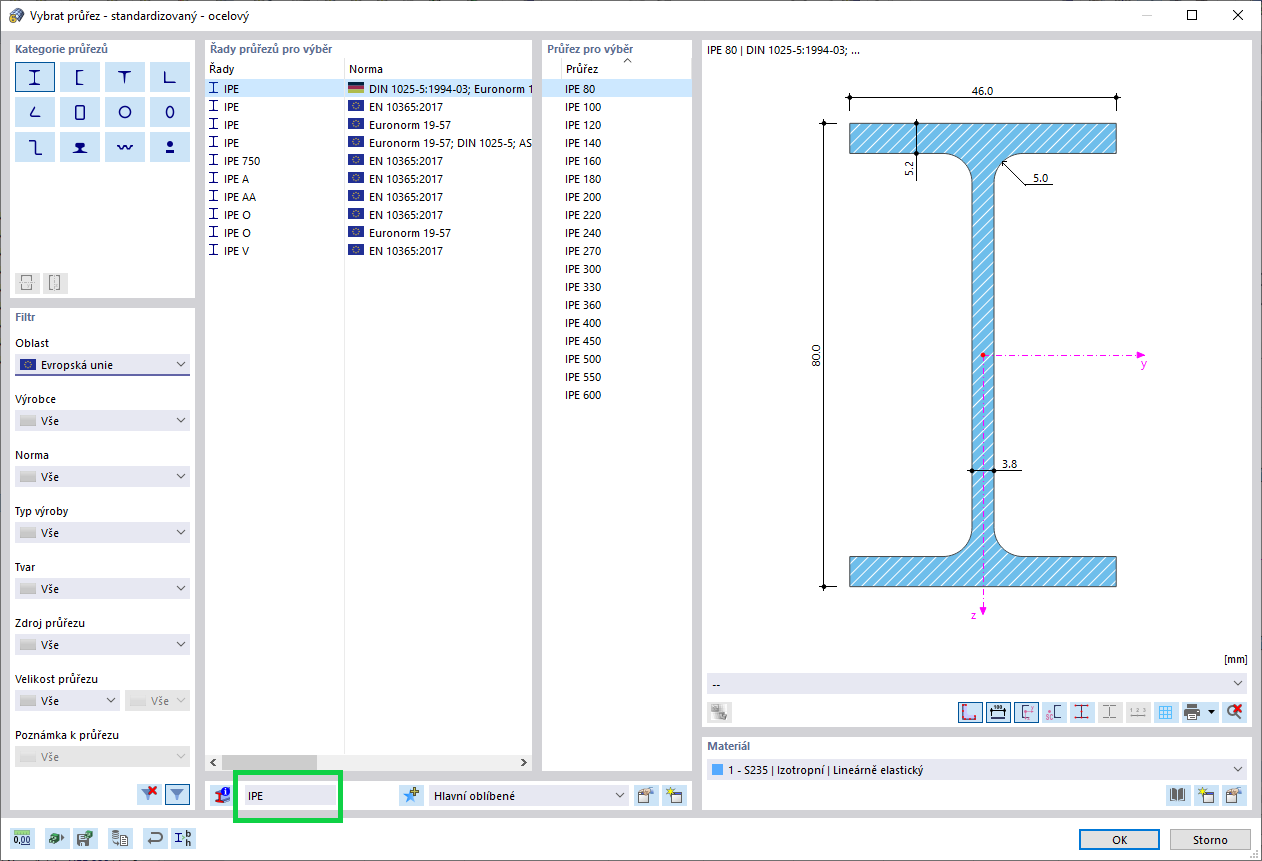The width and height of the screenshot is (1262, 861).
Task: Click the OK button
Action: point(1120,839)
